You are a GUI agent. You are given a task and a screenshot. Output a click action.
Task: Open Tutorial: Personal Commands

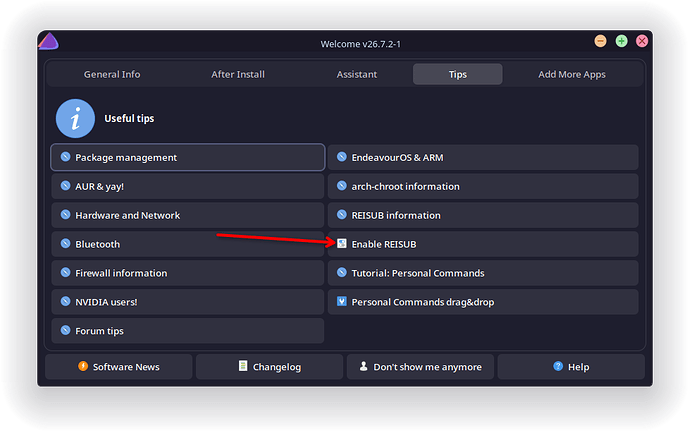(x=483, y=273)
